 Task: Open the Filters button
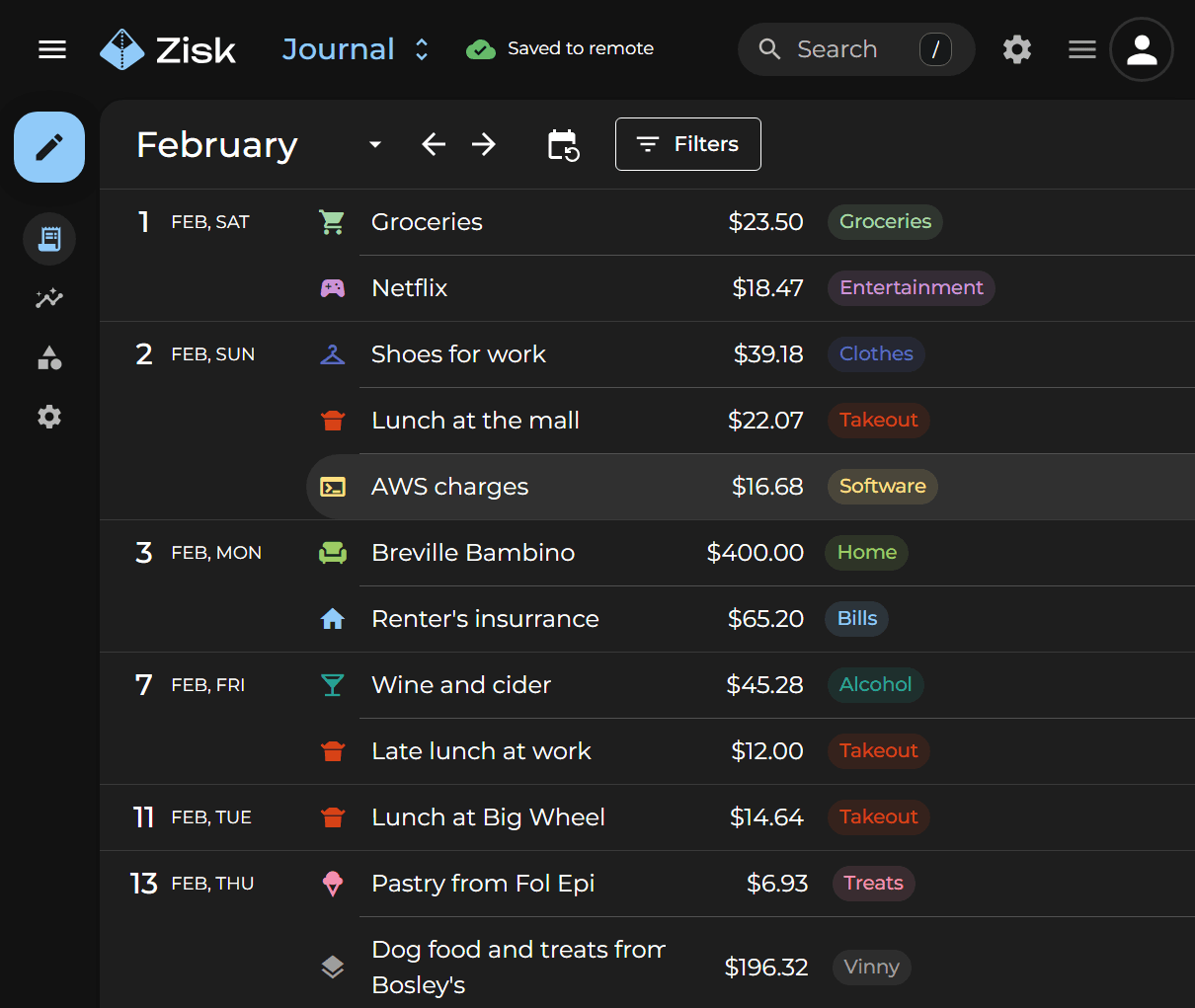(x=688, y=144)
